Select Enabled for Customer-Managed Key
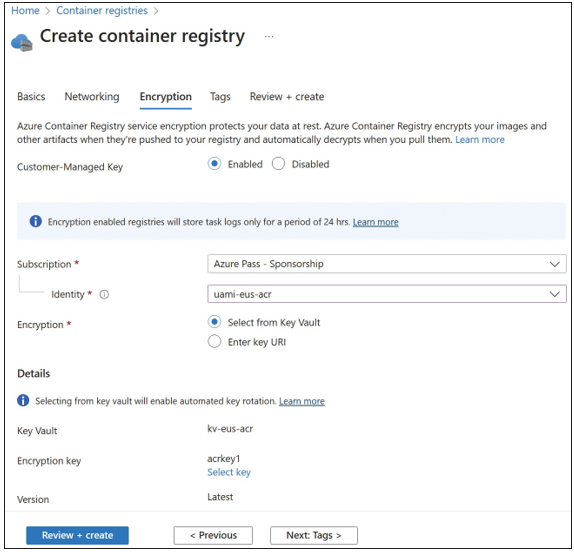The image size is (574, 552). [x=214, y=164]
